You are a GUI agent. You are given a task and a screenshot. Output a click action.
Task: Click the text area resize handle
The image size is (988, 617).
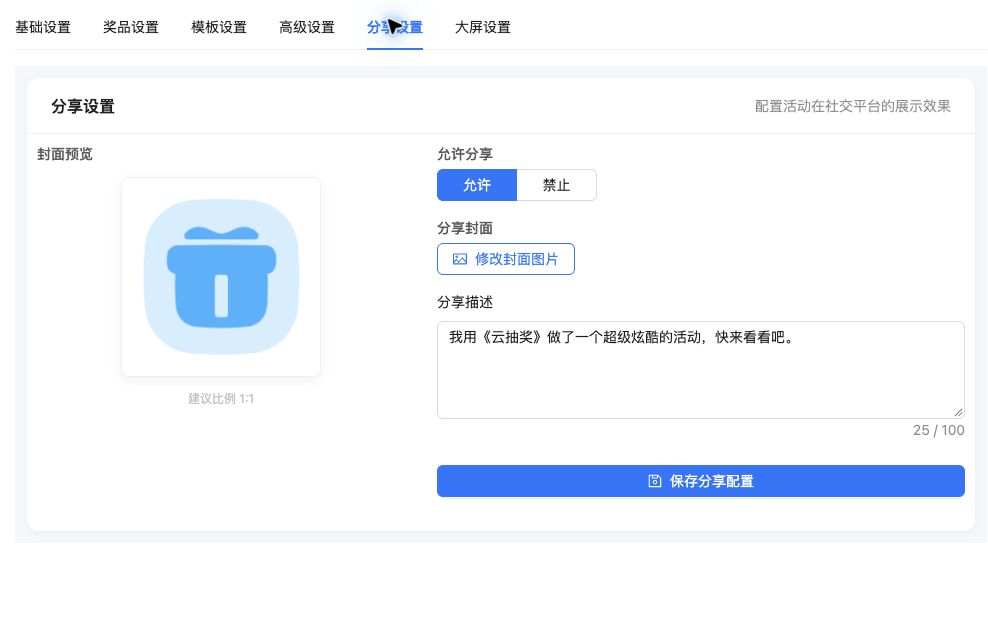coord(958,412)
